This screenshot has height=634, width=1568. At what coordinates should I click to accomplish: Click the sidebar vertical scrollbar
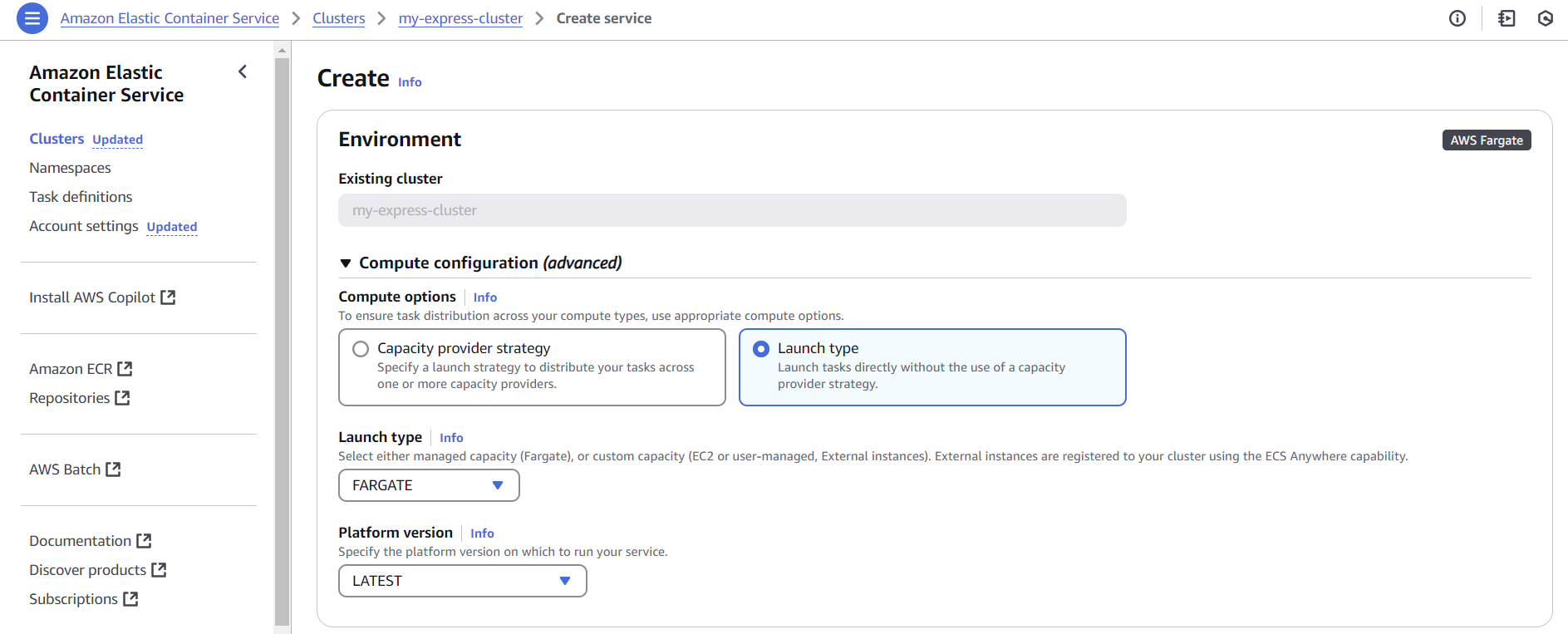coord(283,332)
